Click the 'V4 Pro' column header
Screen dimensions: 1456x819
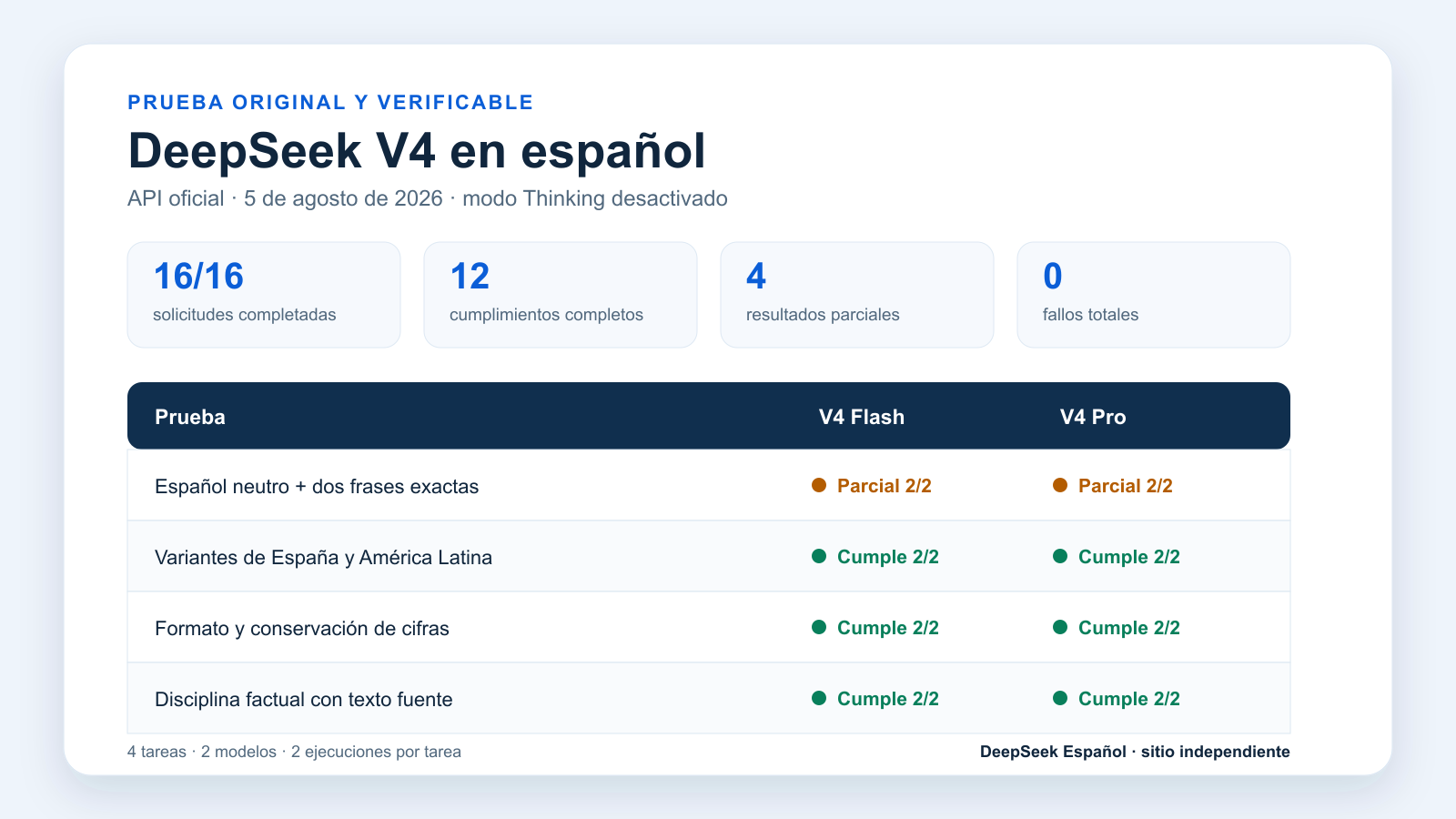tap(1093, 417)
